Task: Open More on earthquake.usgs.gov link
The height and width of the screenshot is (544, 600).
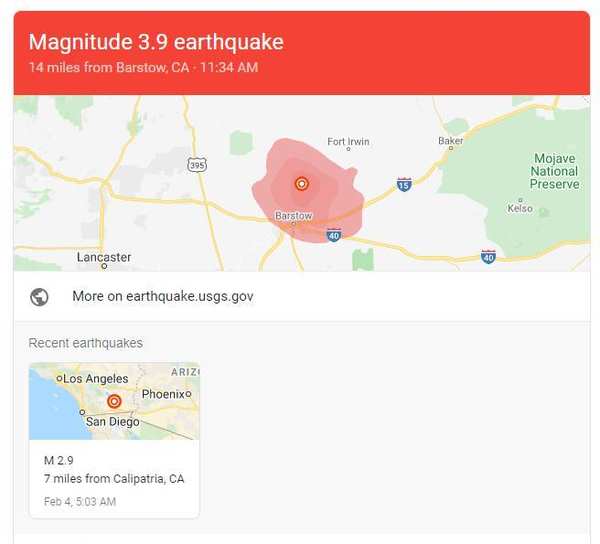Action: [x=163, y=296]
